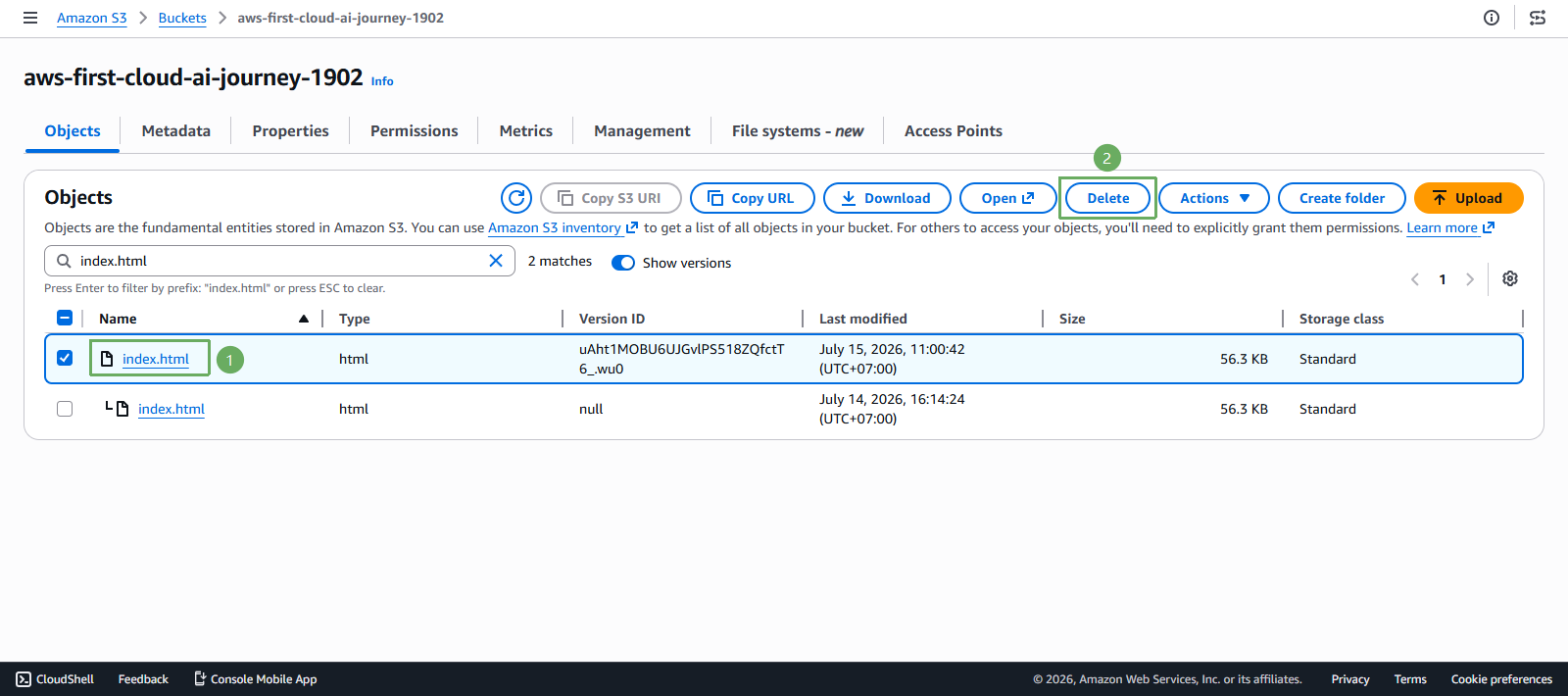Turn off Show versions toggle
Screen dimensions: 1568x696
tap(623, 263)
